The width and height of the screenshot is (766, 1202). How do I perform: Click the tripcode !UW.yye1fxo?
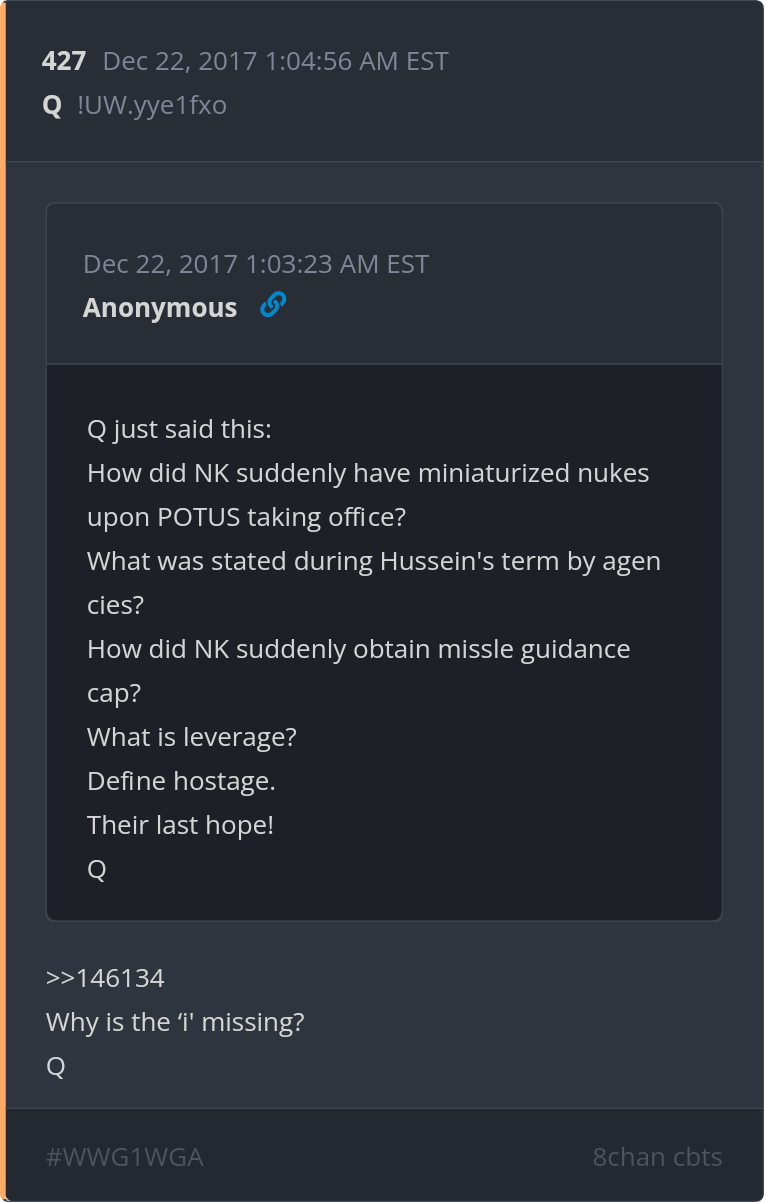coord(152,105)
